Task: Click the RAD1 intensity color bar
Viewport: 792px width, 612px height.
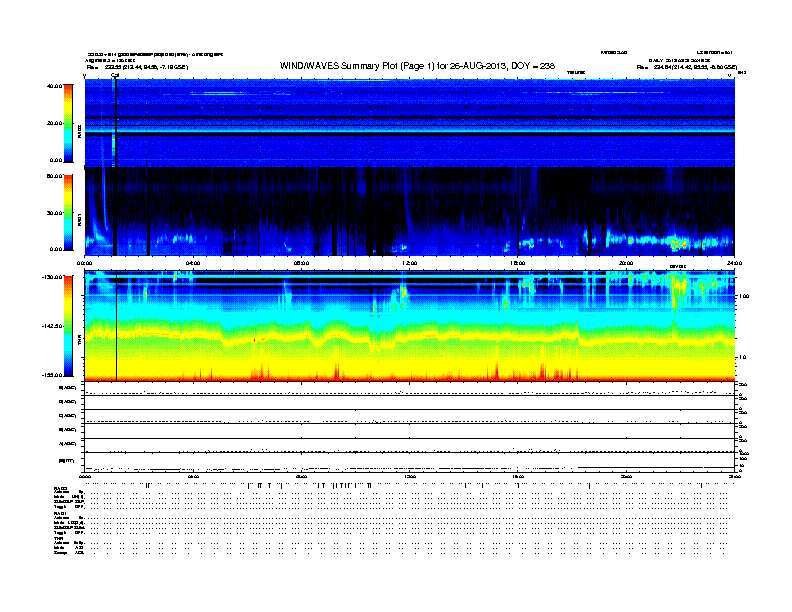Action: (x=68, y=212)
